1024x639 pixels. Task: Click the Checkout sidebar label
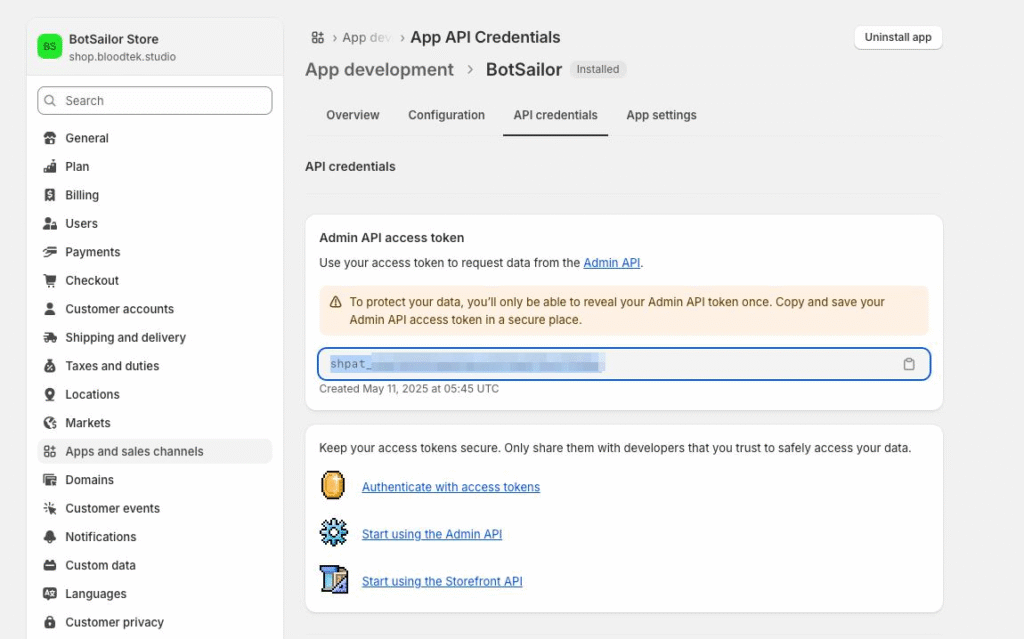tap(92, 280)
